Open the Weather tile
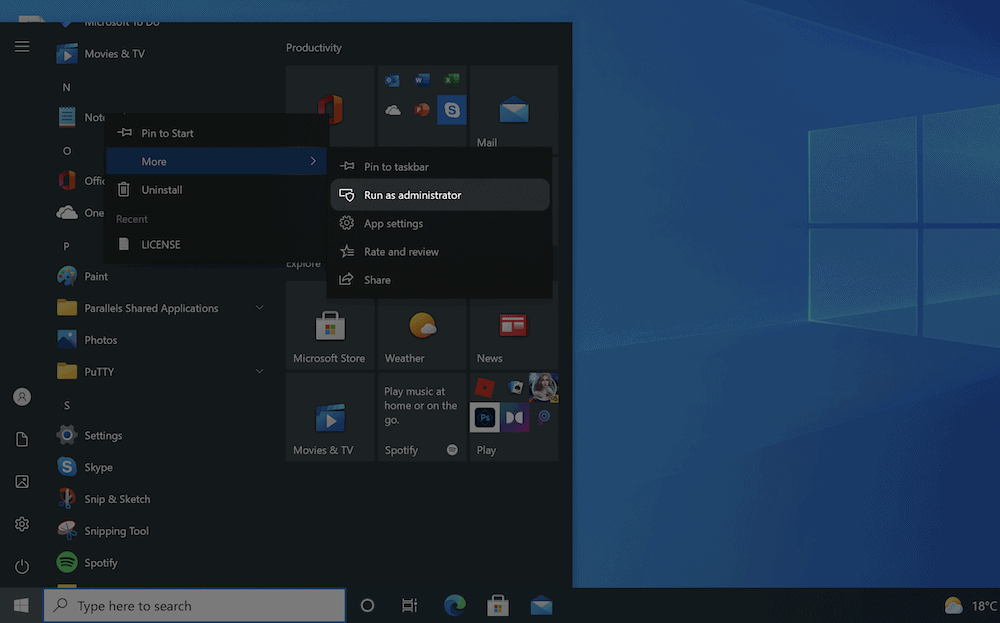 point(422,325)
